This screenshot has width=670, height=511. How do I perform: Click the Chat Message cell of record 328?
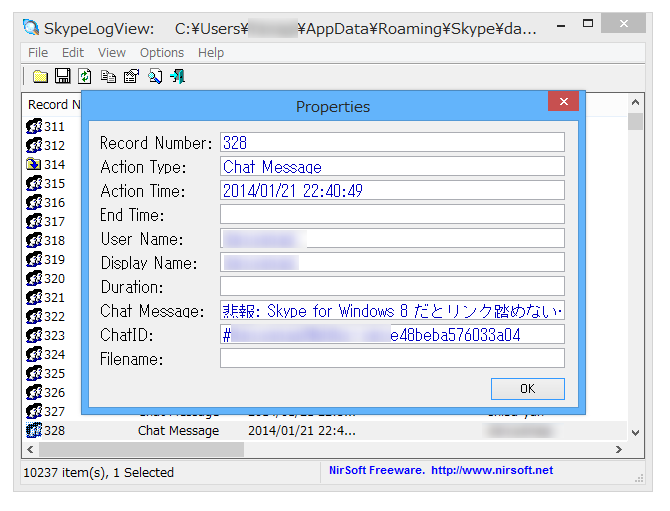(x=178, y=431)
